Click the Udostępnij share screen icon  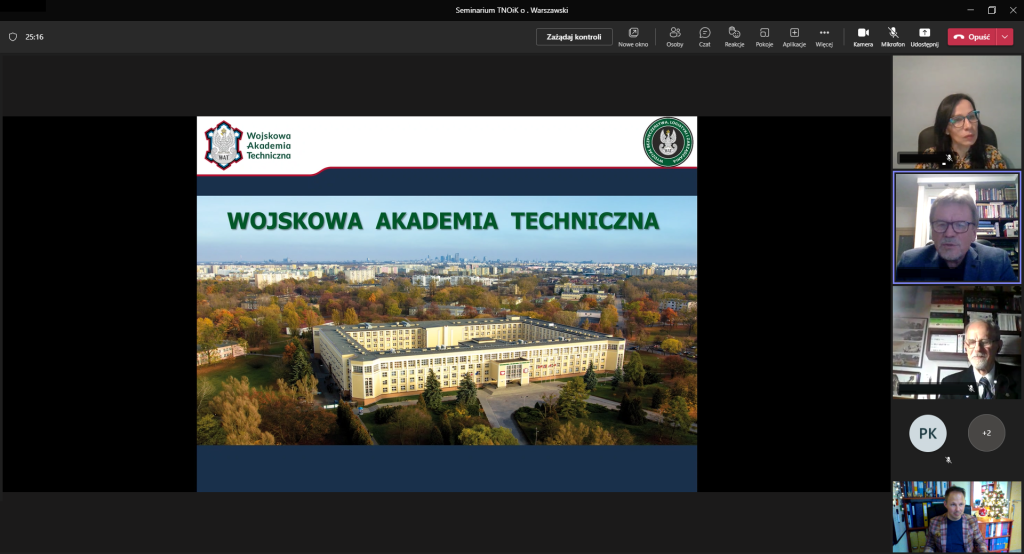[x=924, y=36]
